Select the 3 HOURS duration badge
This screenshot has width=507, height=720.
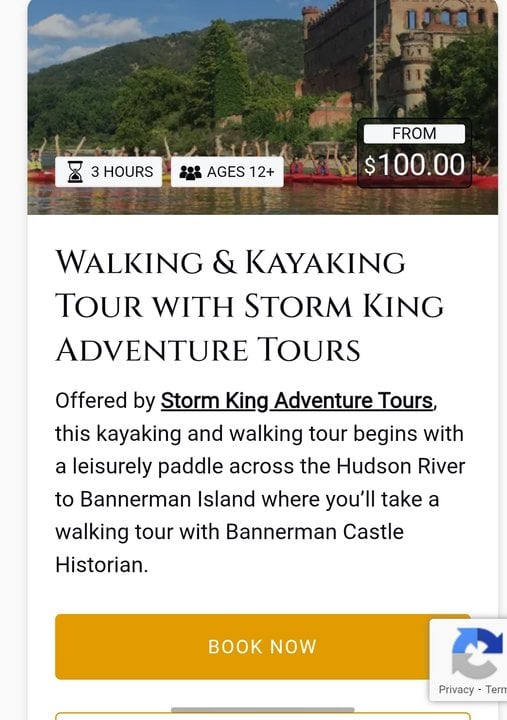pos(109,172)
